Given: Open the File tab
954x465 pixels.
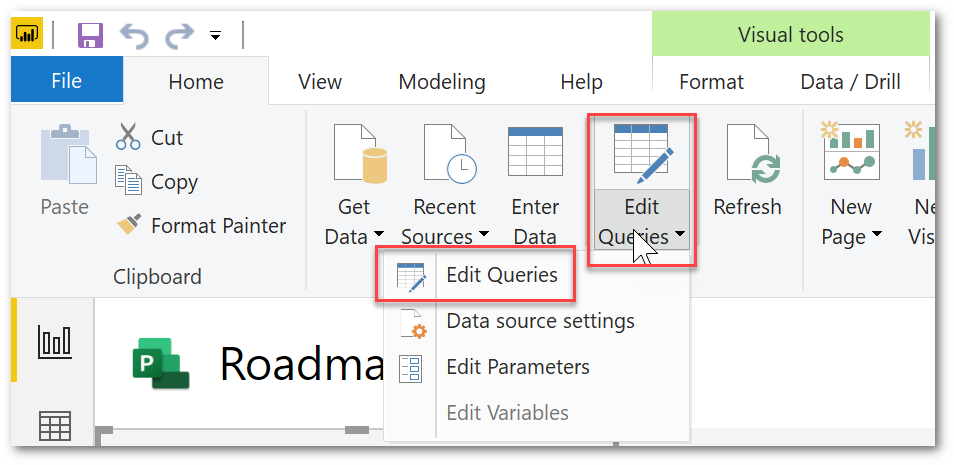Looking at the screenshot, I should click(67, 81).
